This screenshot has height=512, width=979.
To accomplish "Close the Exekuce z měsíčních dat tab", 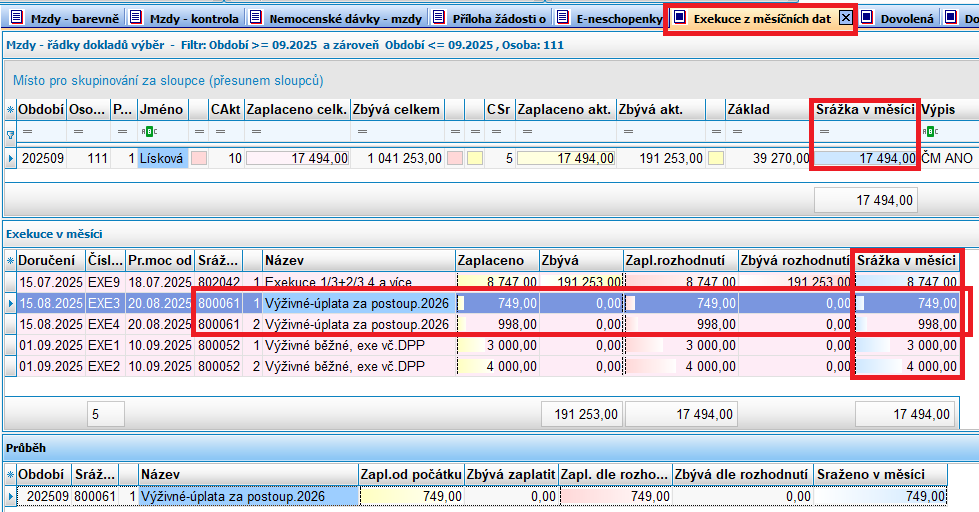I will click(x=845, y=18).
